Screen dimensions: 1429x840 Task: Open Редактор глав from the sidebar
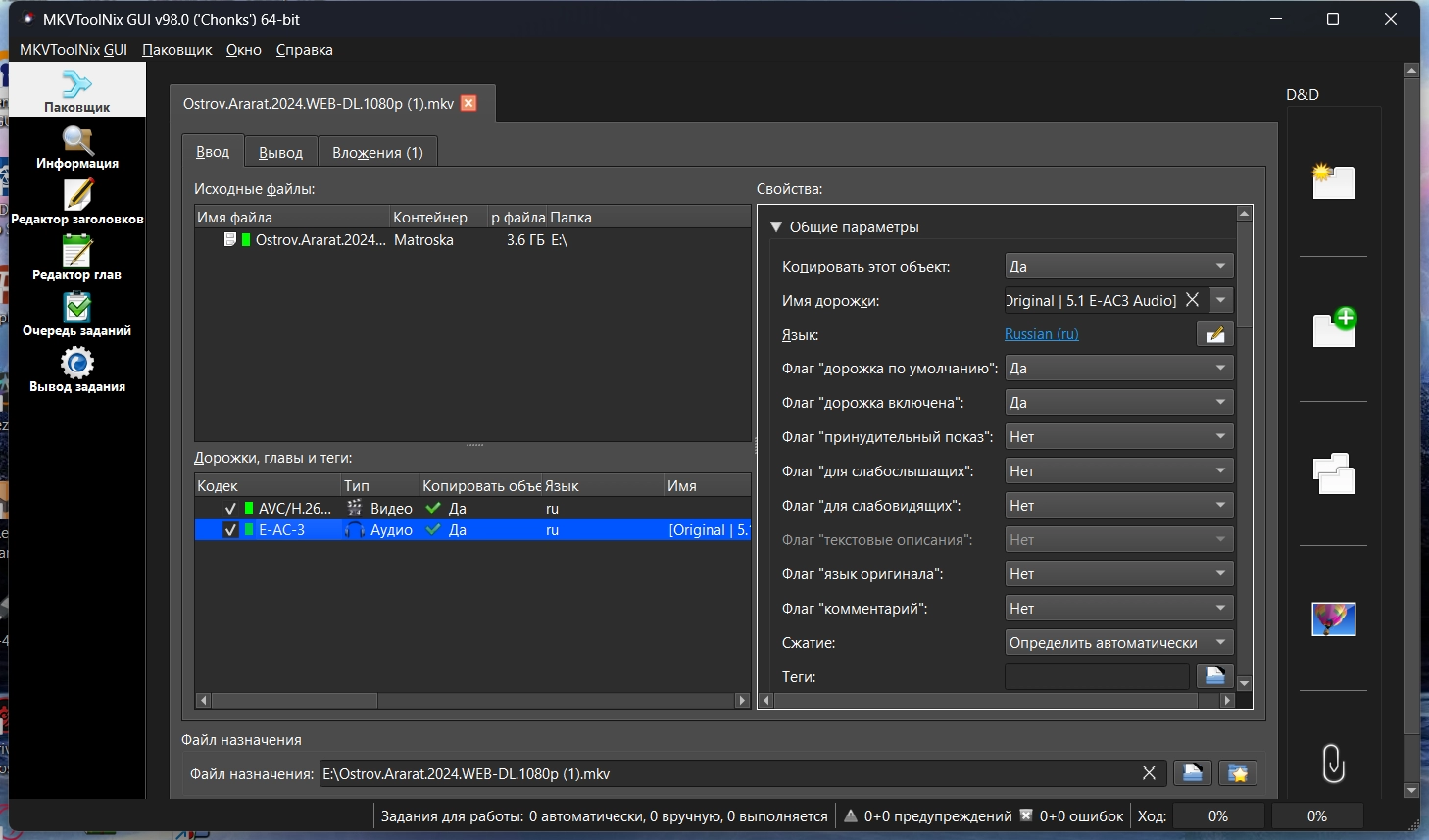point(77,259)
